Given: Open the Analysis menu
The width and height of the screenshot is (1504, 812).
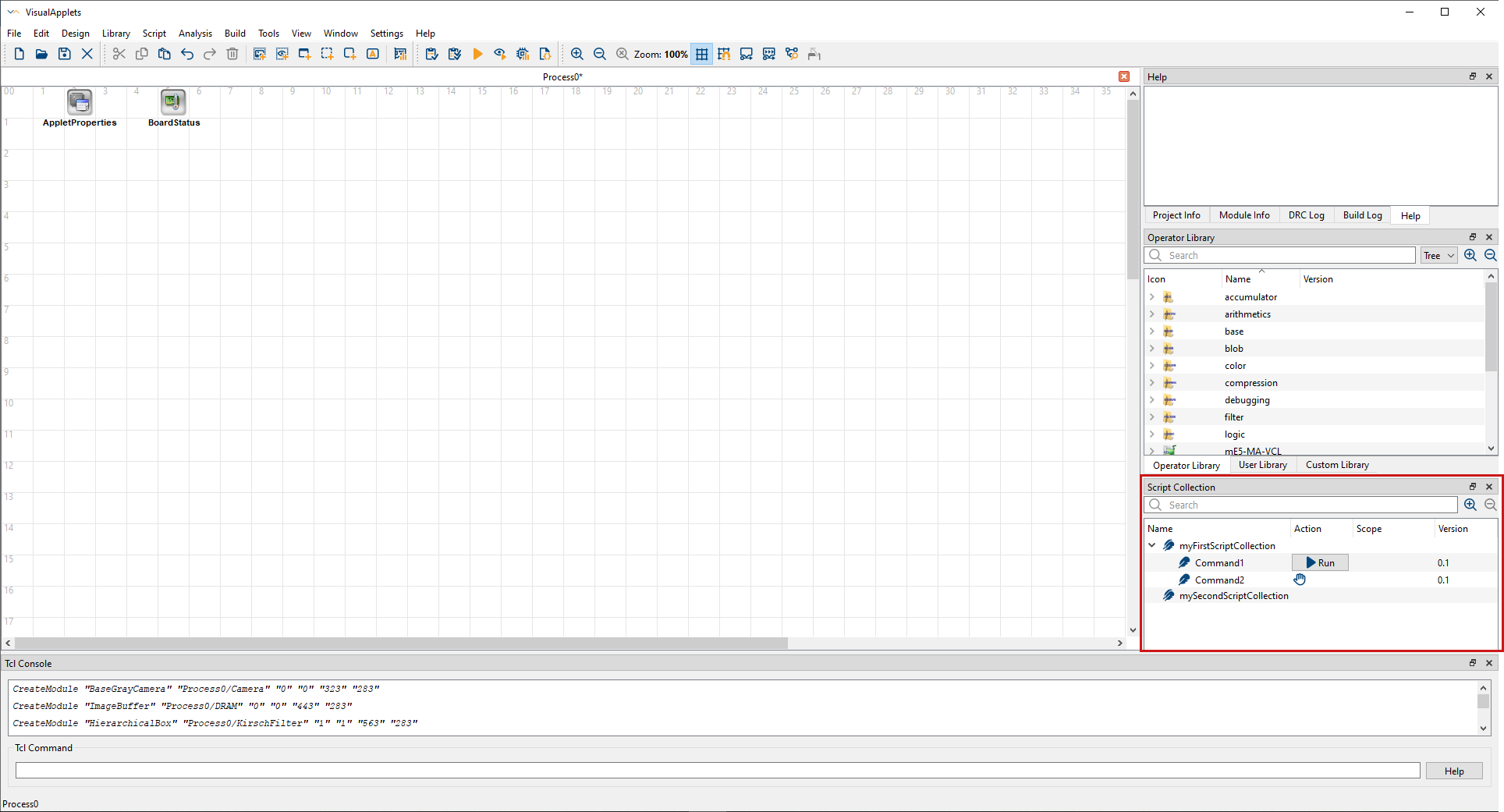Looking at the screenshot, I should (195, 33).
